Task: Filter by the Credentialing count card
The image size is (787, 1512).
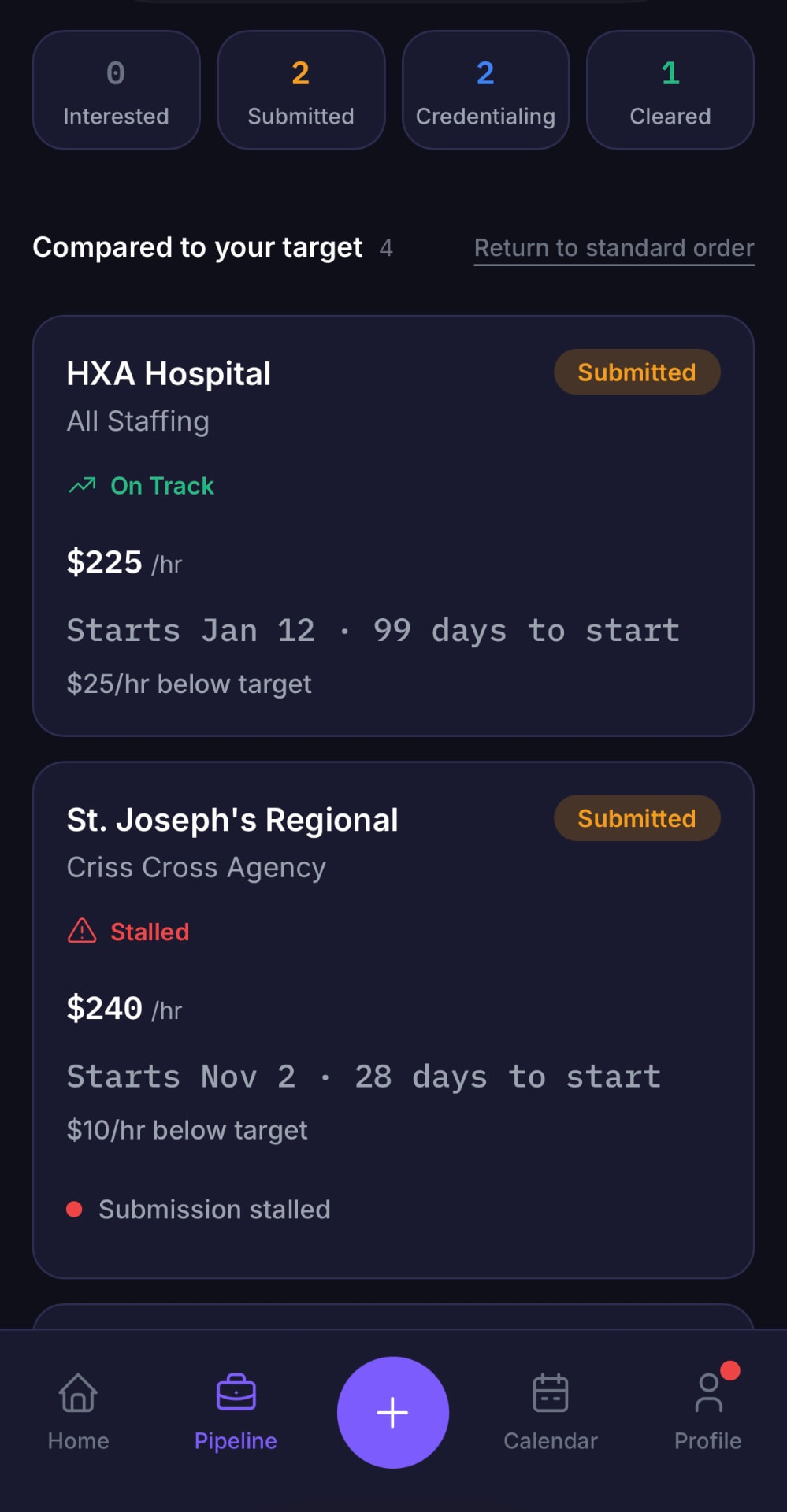Action: [485, 90]
